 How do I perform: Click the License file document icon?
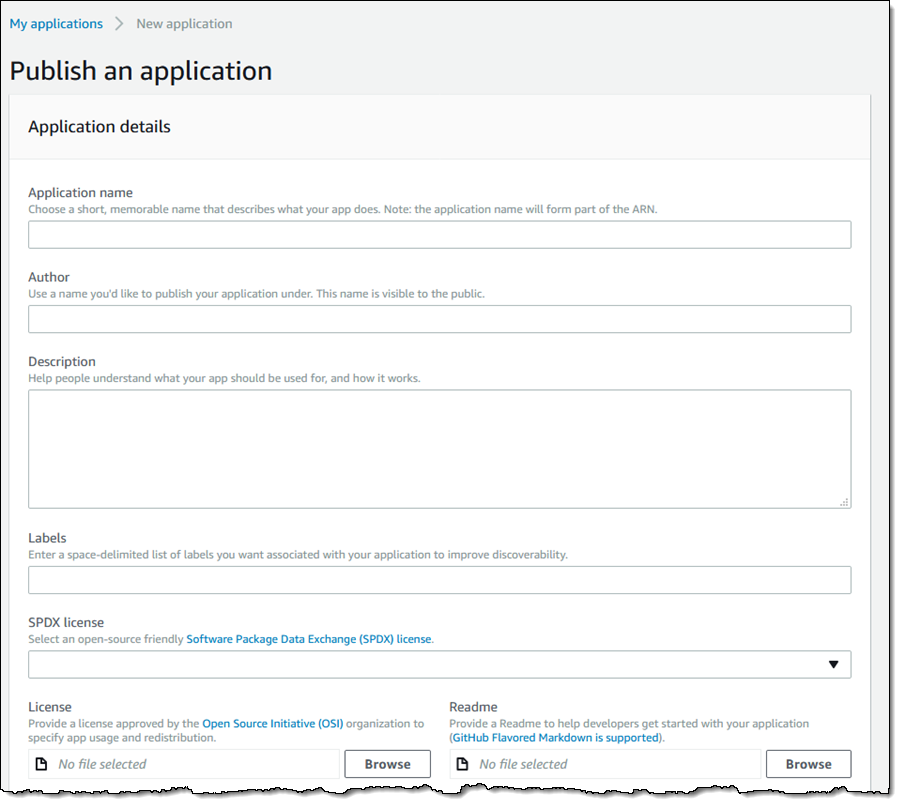[41, 764]
